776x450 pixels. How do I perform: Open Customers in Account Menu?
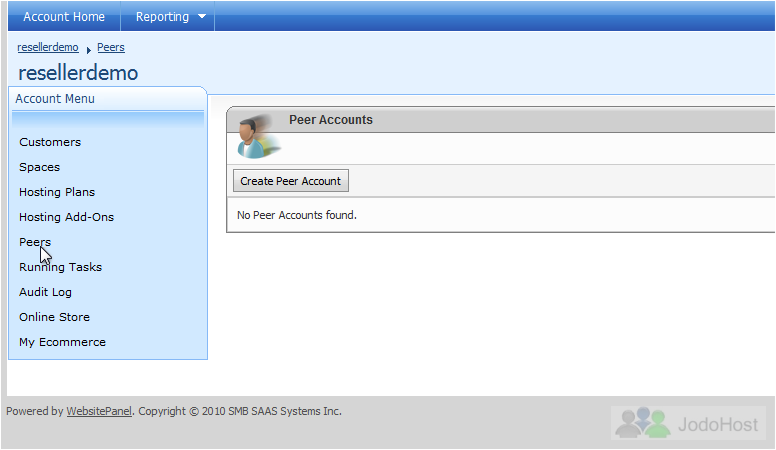pyautogui.click(x=50, y=142)
